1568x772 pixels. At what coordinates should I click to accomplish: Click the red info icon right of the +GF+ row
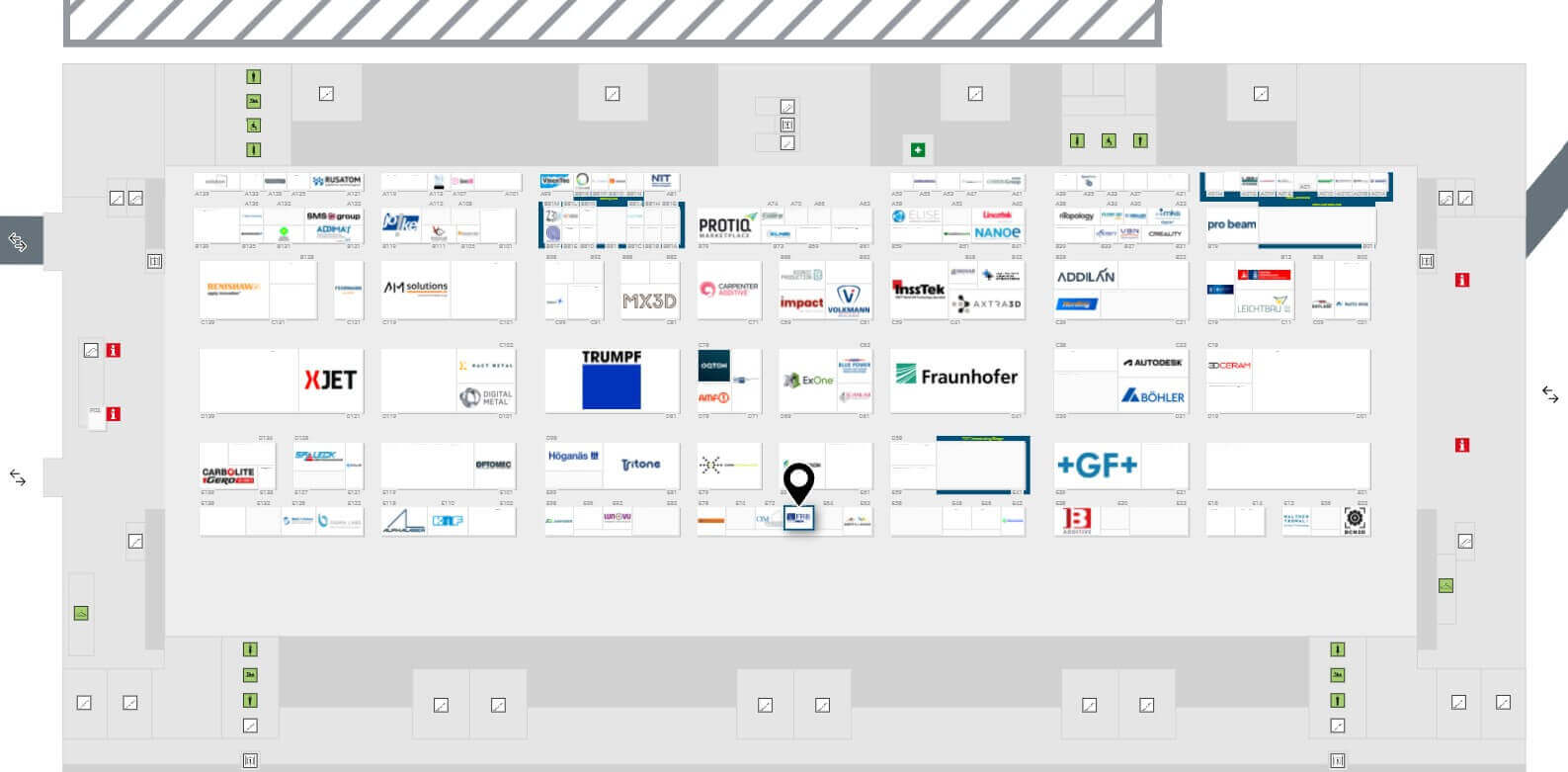click(x=1462, y=445)
